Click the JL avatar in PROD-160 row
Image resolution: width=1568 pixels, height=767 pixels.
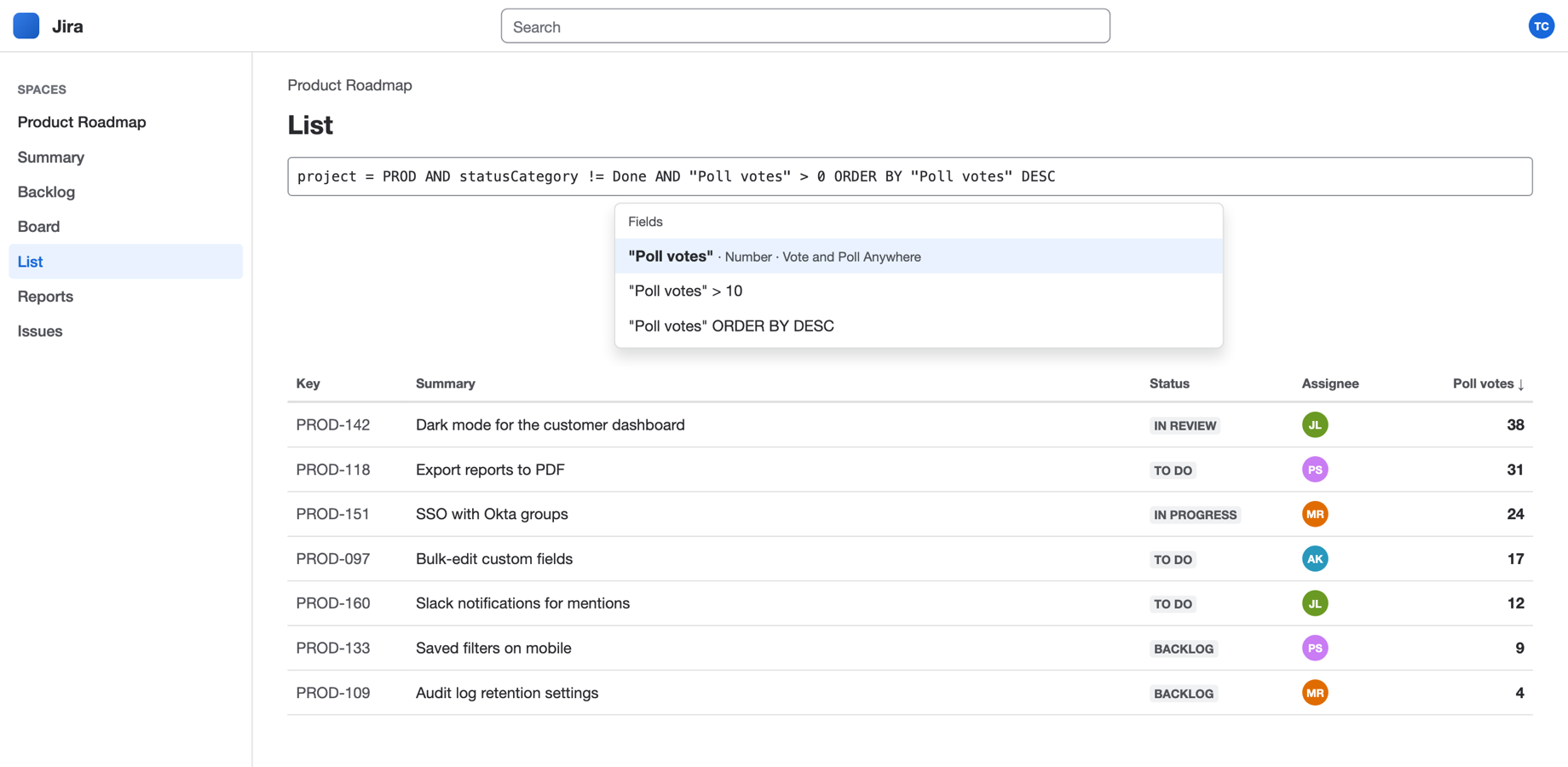coord(1315,603)
